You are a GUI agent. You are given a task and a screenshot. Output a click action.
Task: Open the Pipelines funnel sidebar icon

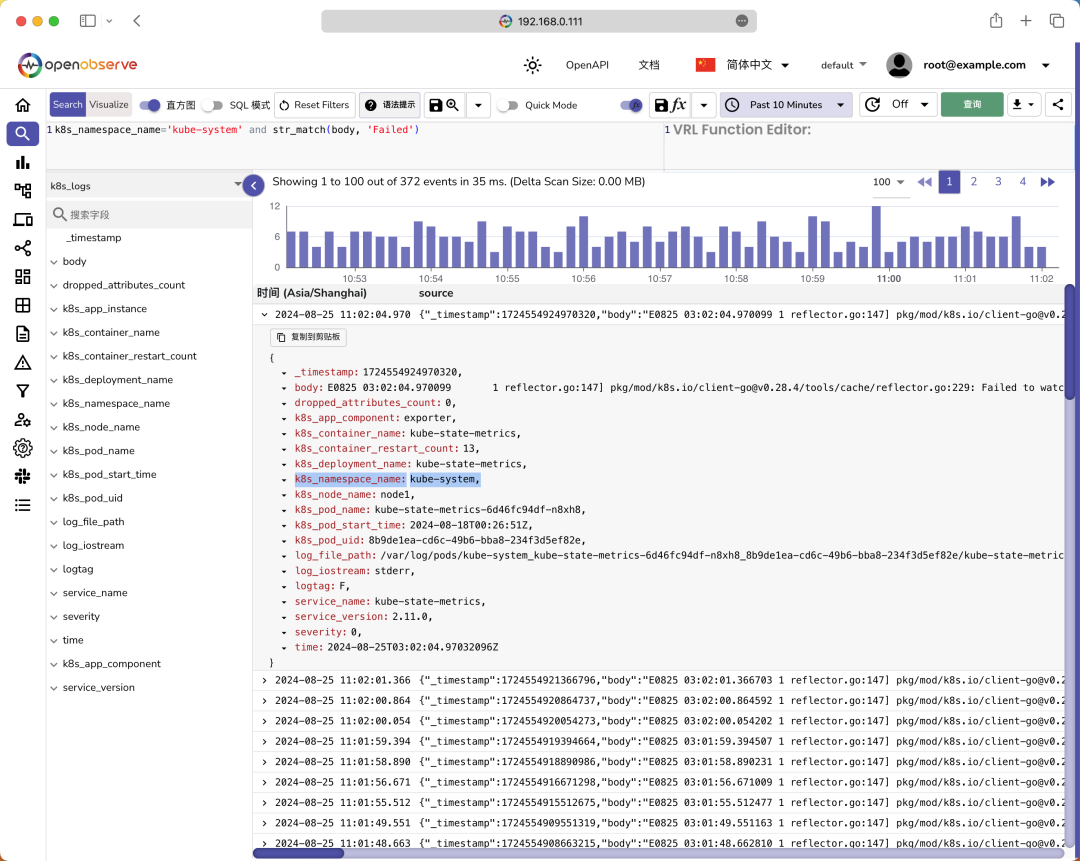23,391
